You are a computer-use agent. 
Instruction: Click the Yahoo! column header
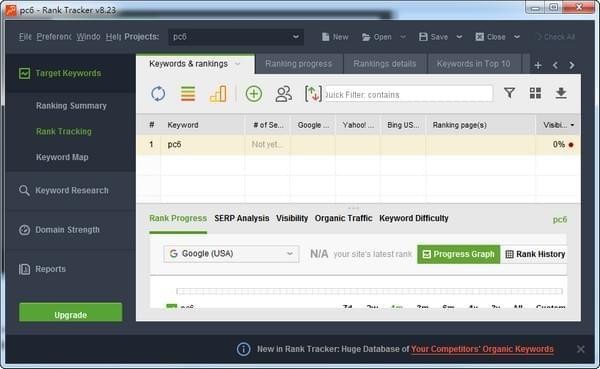click(x=358, y=125)
